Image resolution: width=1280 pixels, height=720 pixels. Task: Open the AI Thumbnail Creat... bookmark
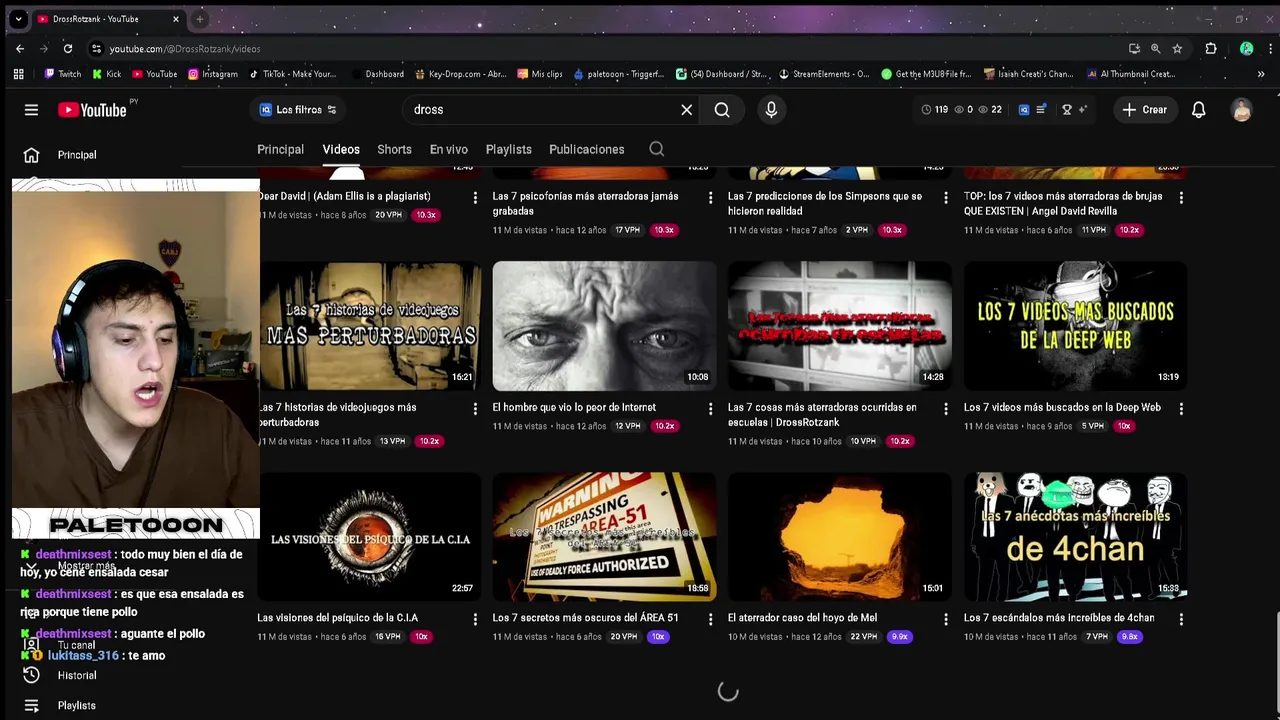click(1131, 74)
